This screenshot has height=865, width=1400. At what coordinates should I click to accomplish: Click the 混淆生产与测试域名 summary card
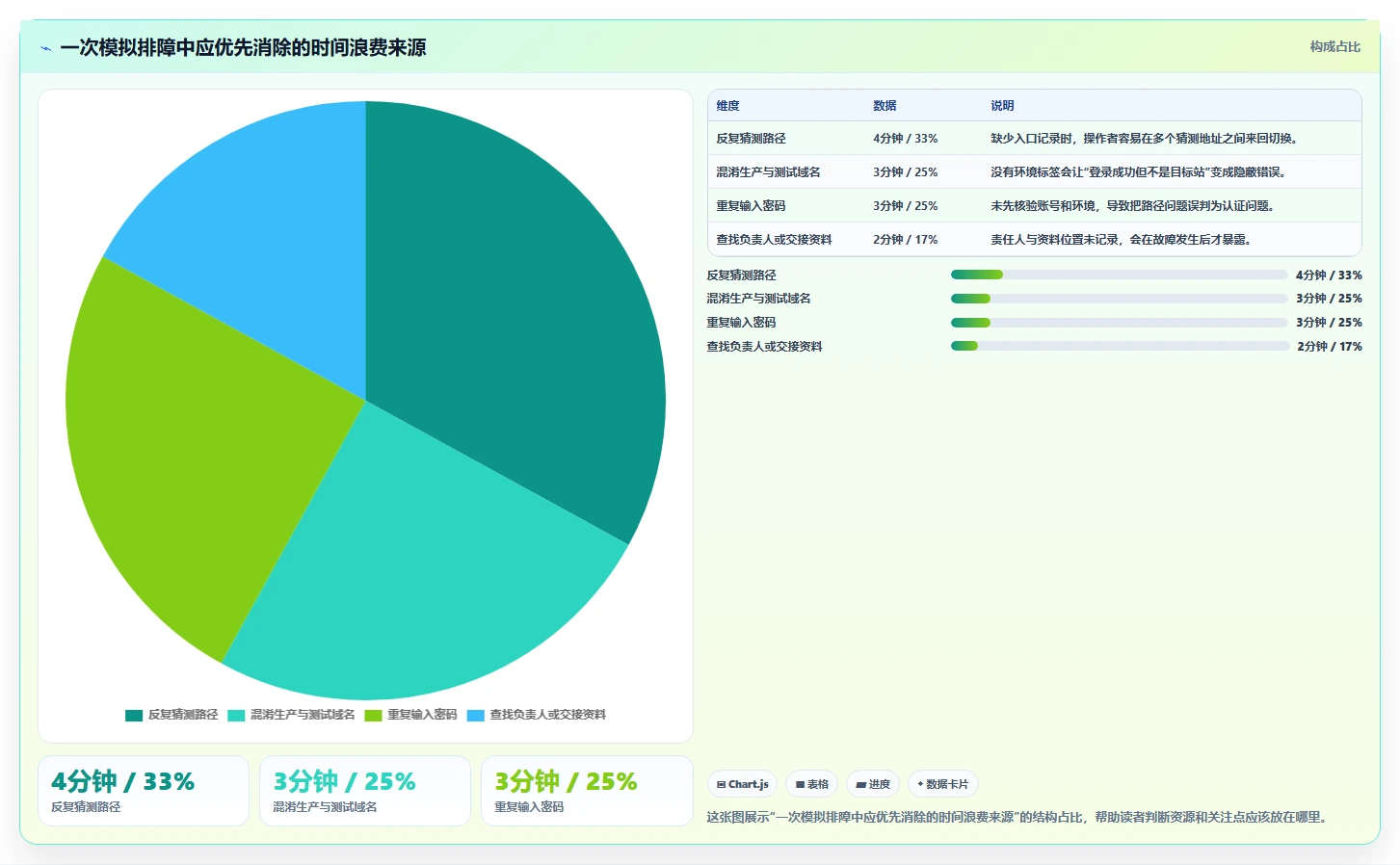[x=365, y=791]
